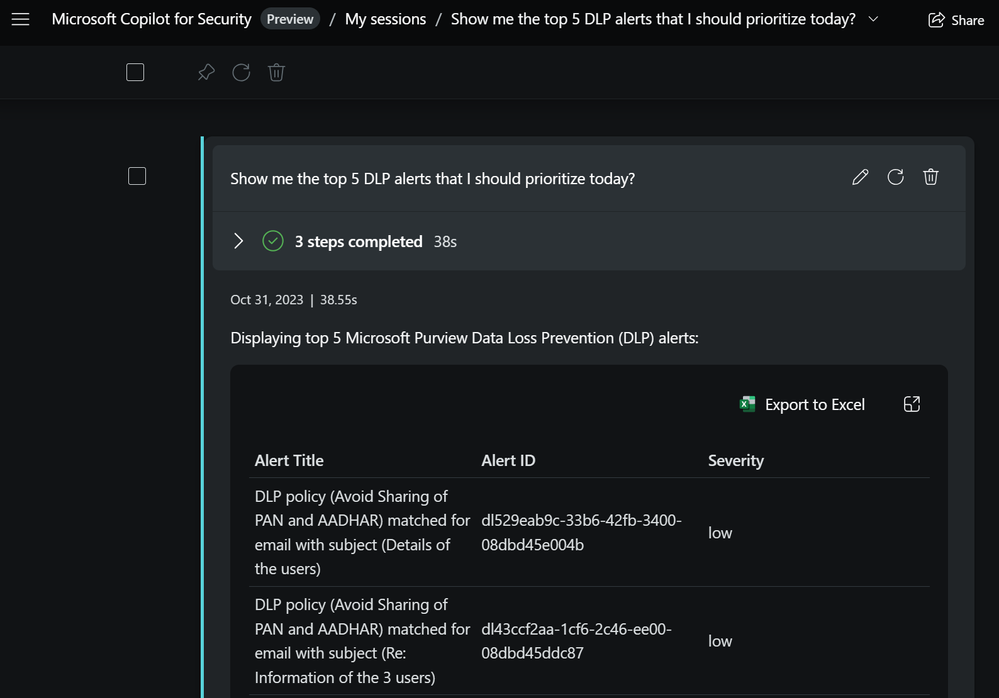Viewport: 999px width, 698px height.
Task: Open the hamburger navigation menu
Action: pos(20,19)
